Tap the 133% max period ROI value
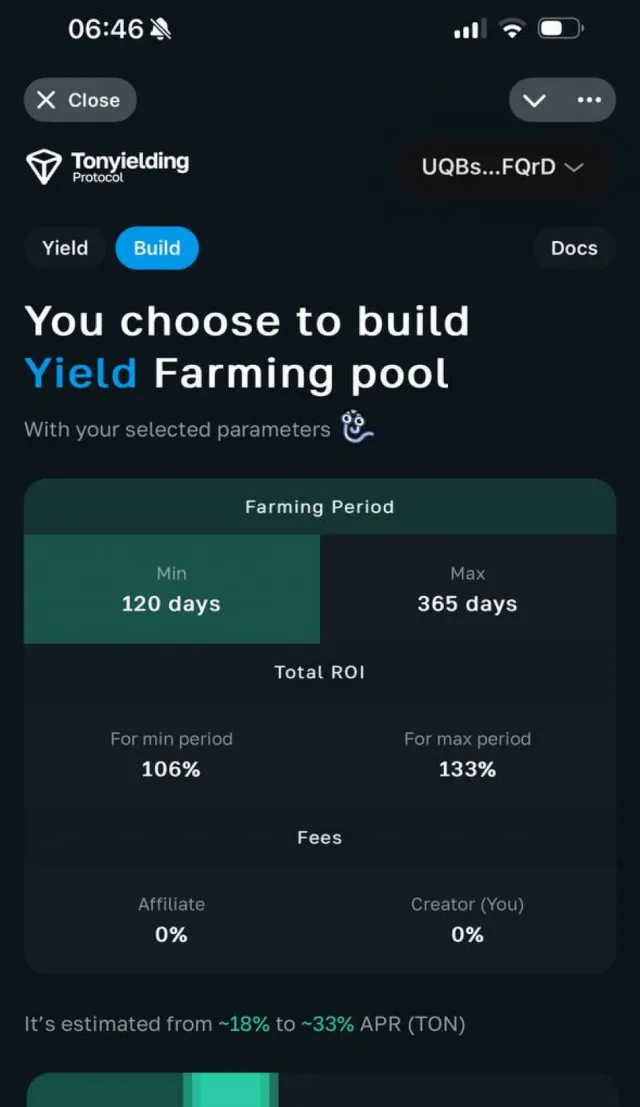Screen dimensions: 640x1107 [467, 769]
